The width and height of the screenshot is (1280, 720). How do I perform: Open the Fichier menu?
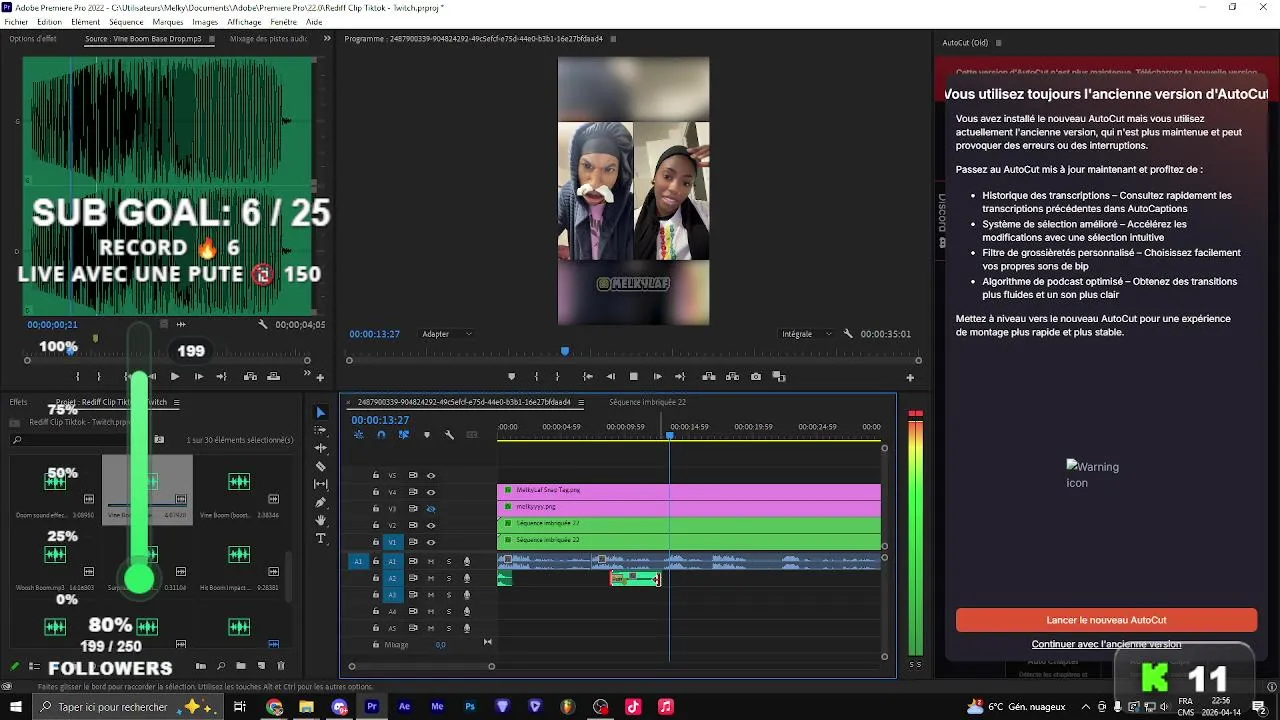click(16, 22)
